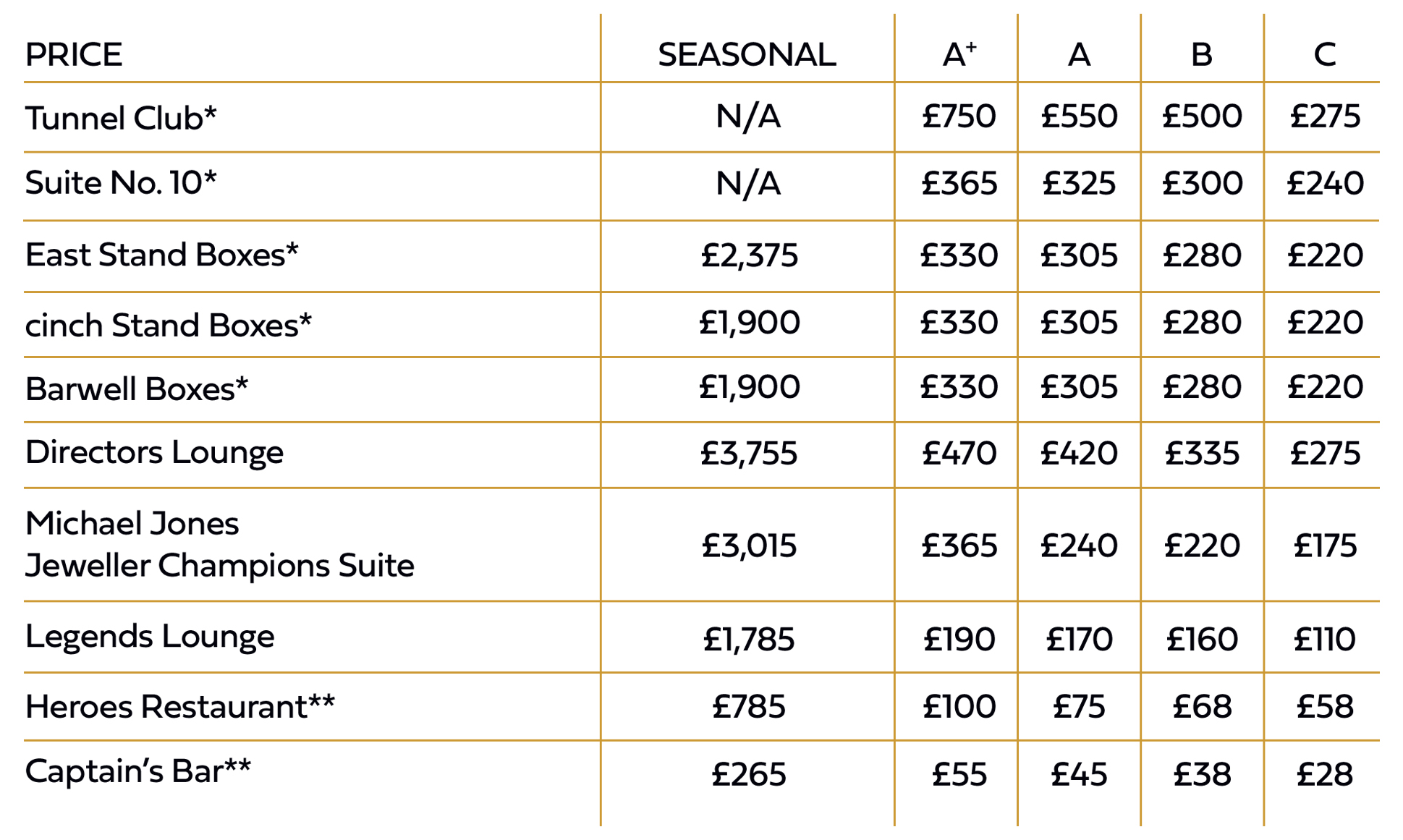Image resolution: width=1403 pixels, height=840 pixels.
Task: Select the A+ column header
Action: (x=959, y=54)
